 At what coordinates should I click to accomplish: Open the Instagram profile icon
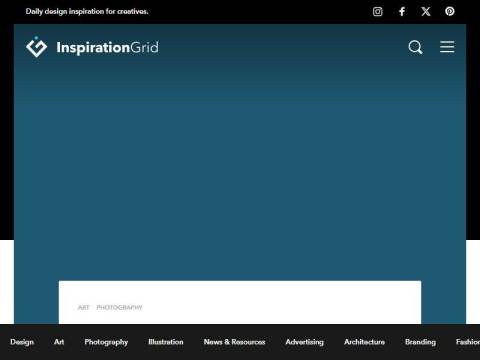tap(377, 12)
